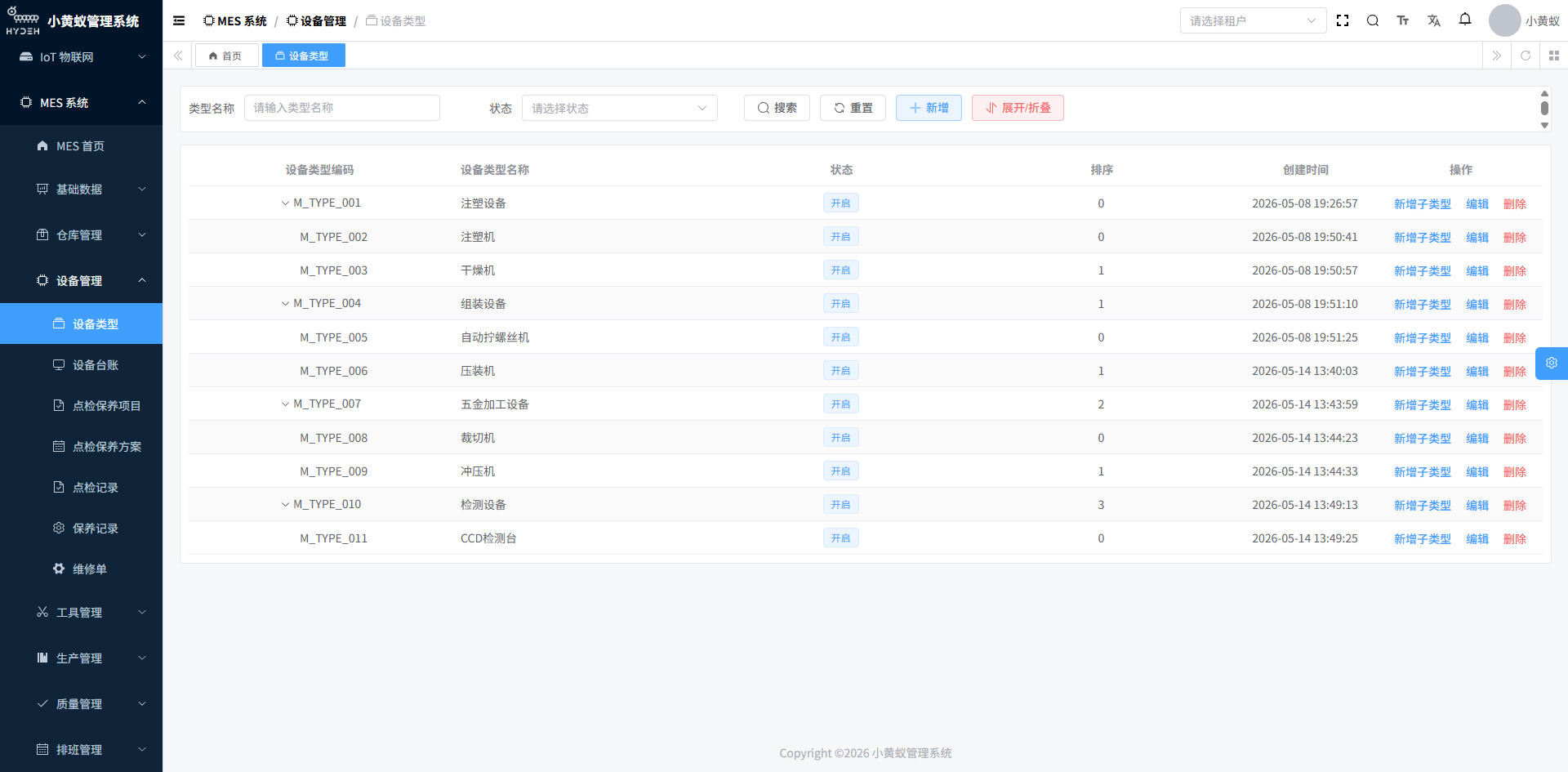This screenshot has height=772, width=1568.
Task: Click the 开启 status tag of 压装机
Action: click(x=840, y=371)
